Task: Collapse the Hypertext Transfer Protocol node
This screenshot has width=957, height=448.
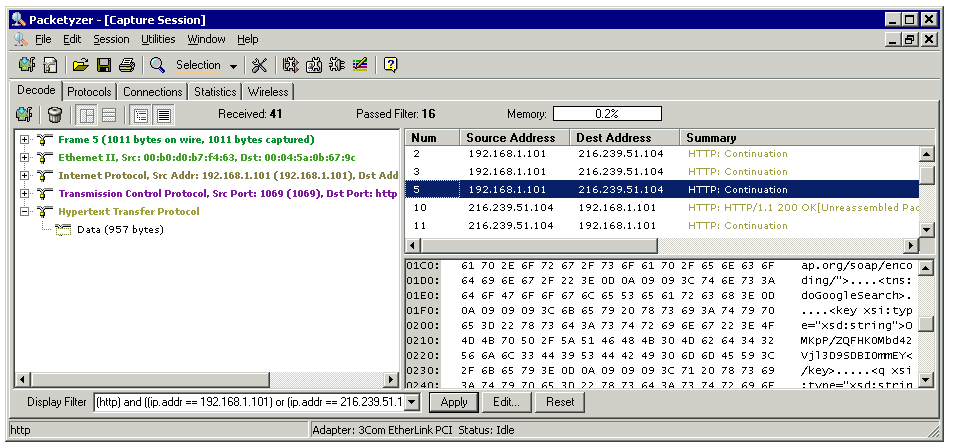Action: coord(24,212)
